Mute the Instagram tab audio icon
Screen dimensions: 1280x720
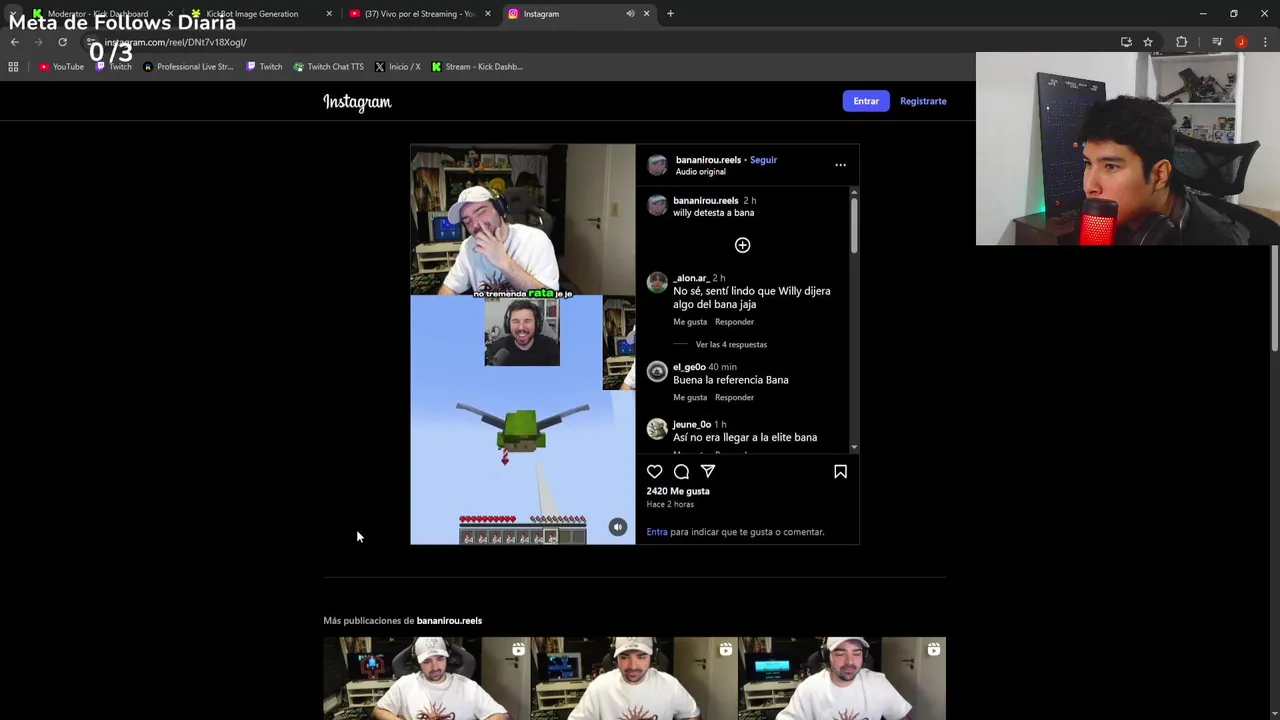630,14
